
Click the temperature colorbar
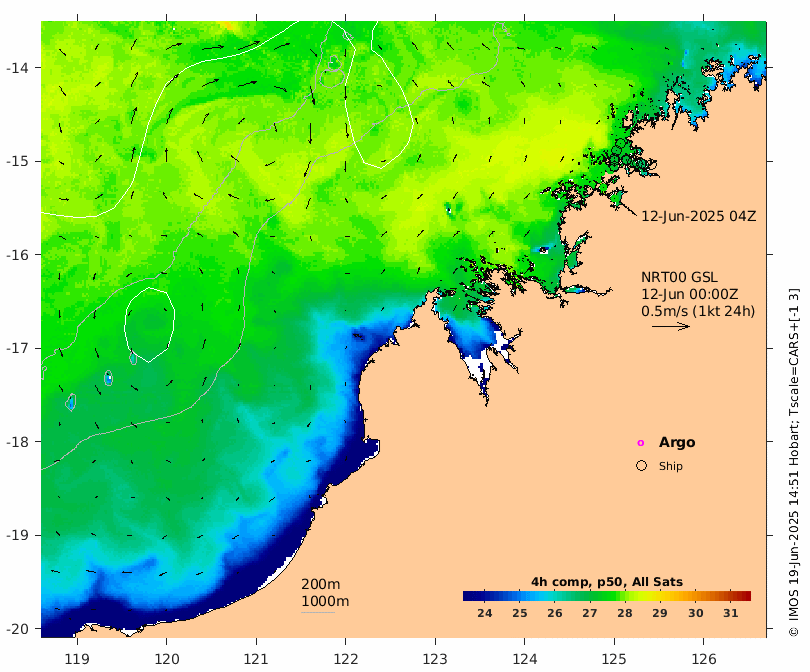(606, 596)
